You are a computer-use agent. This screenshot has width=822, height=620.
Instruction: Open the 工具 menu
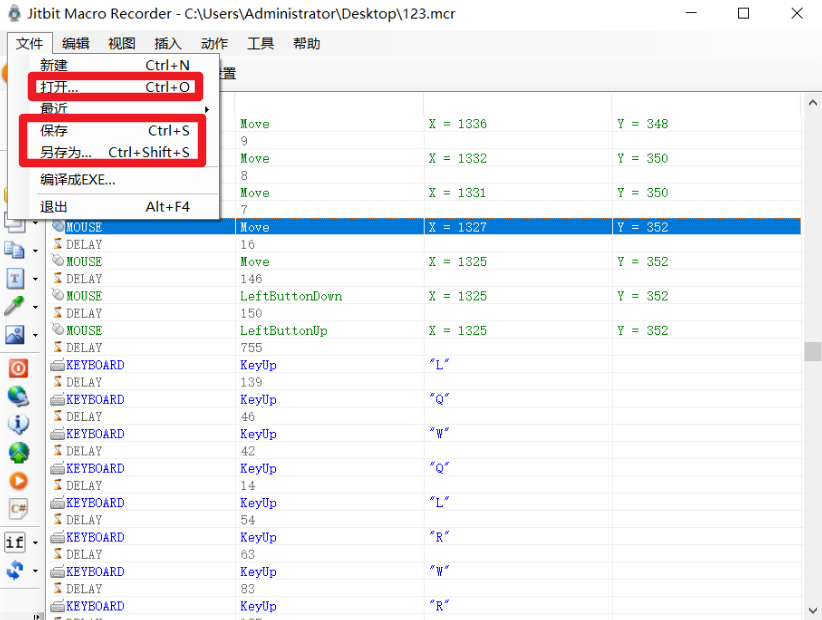pyautogui.click(x=261, y=43)
